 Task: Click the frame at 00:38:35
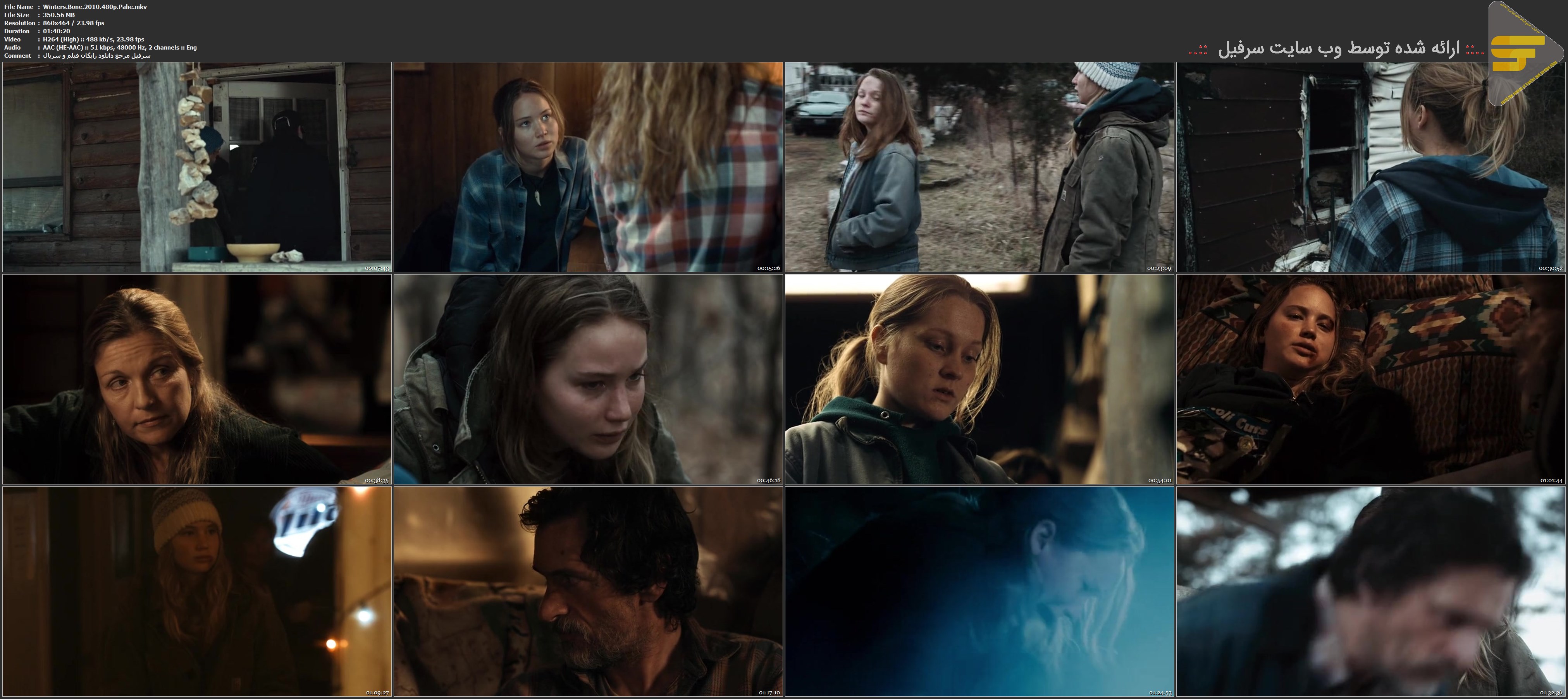(196, 379)
